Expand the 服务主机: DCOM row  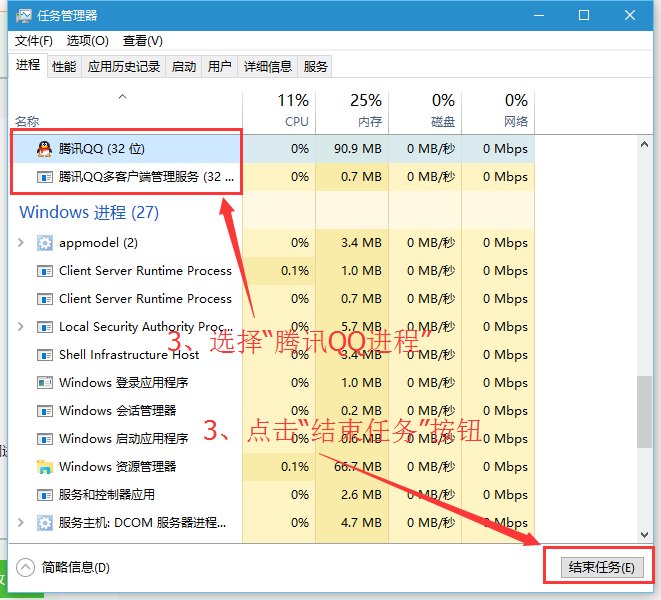[x=20, y=523]
